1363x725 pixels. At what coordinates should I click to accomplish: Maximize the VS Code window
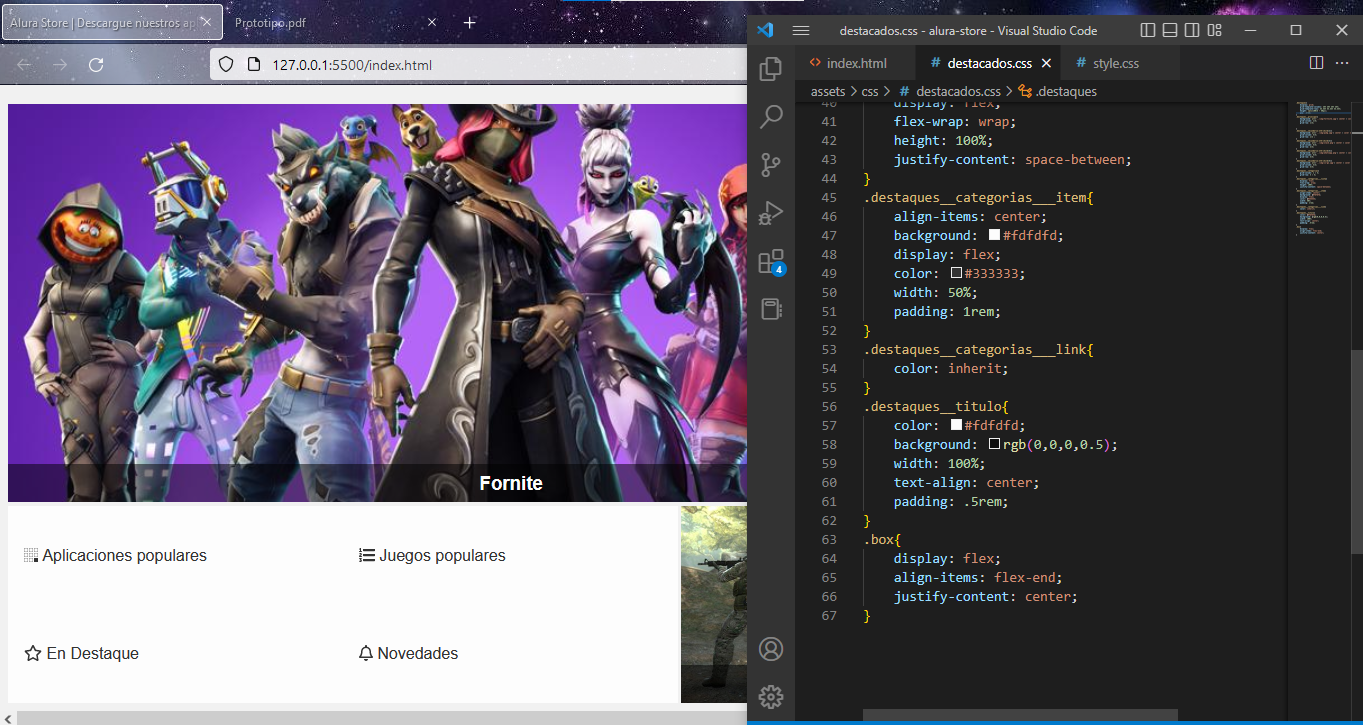[x=1295, y=30]
